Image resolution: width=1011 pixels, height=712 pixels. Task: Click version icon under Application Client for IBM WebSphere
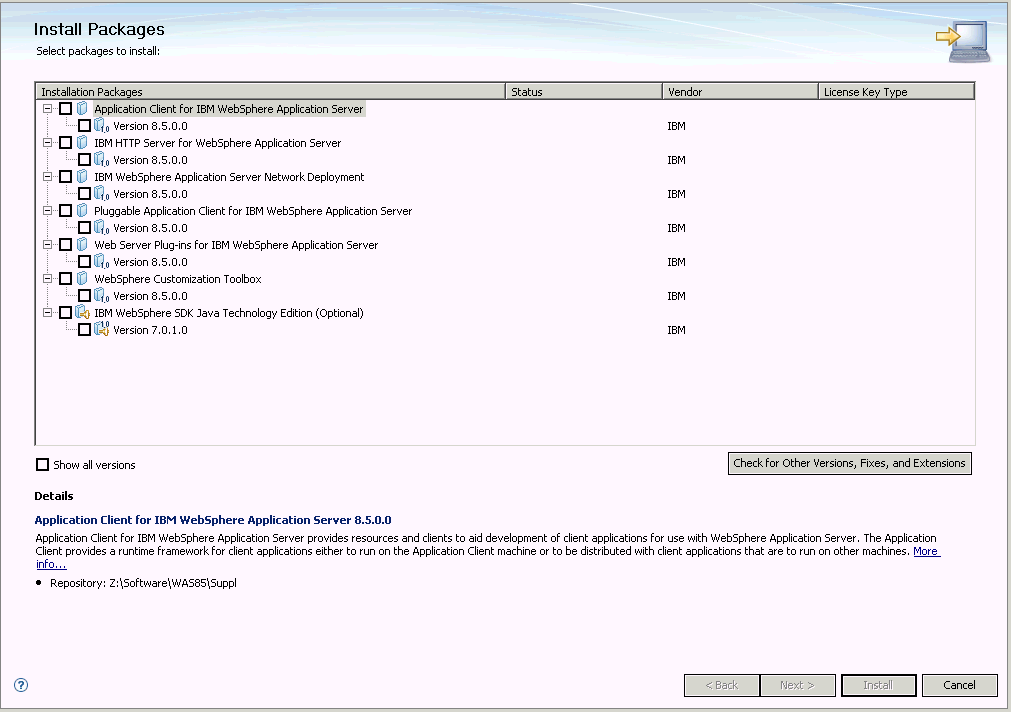(102, 126)
